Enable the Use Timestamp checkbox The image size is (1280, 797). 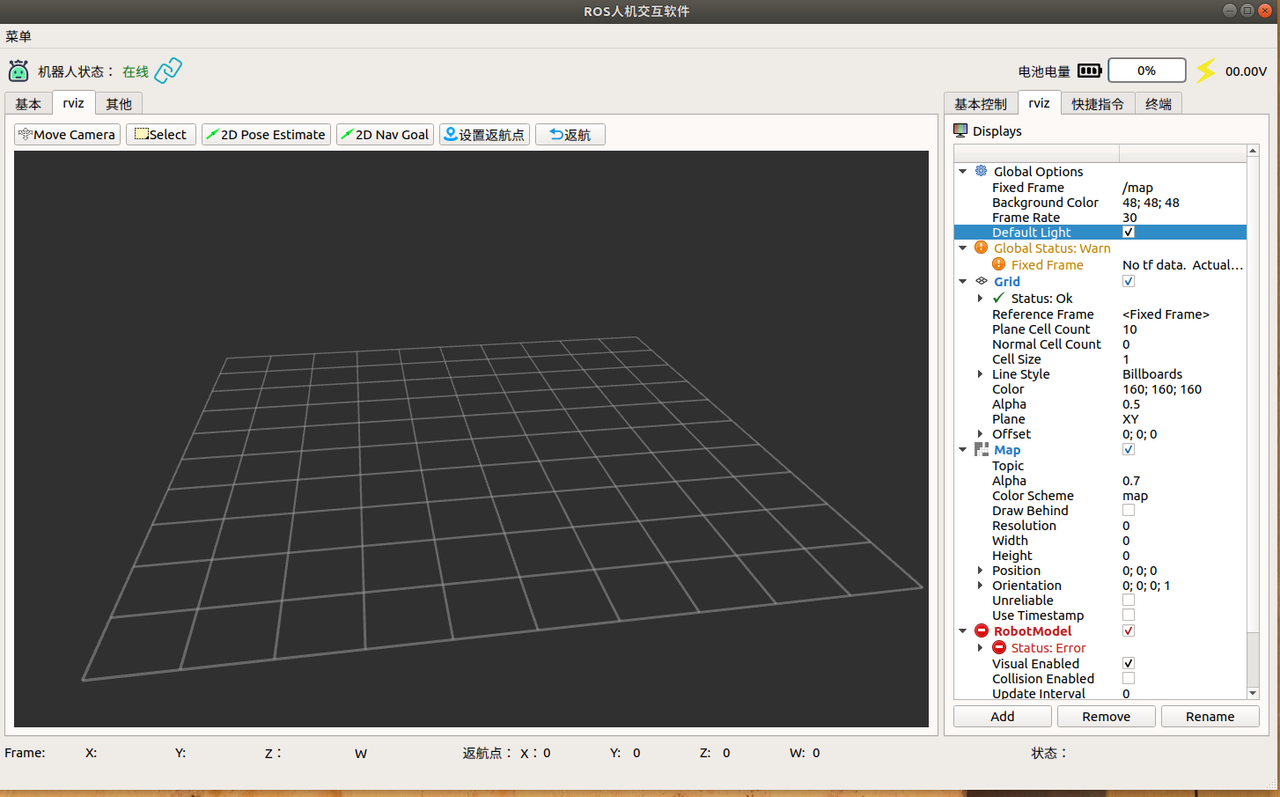point(1129,615)
